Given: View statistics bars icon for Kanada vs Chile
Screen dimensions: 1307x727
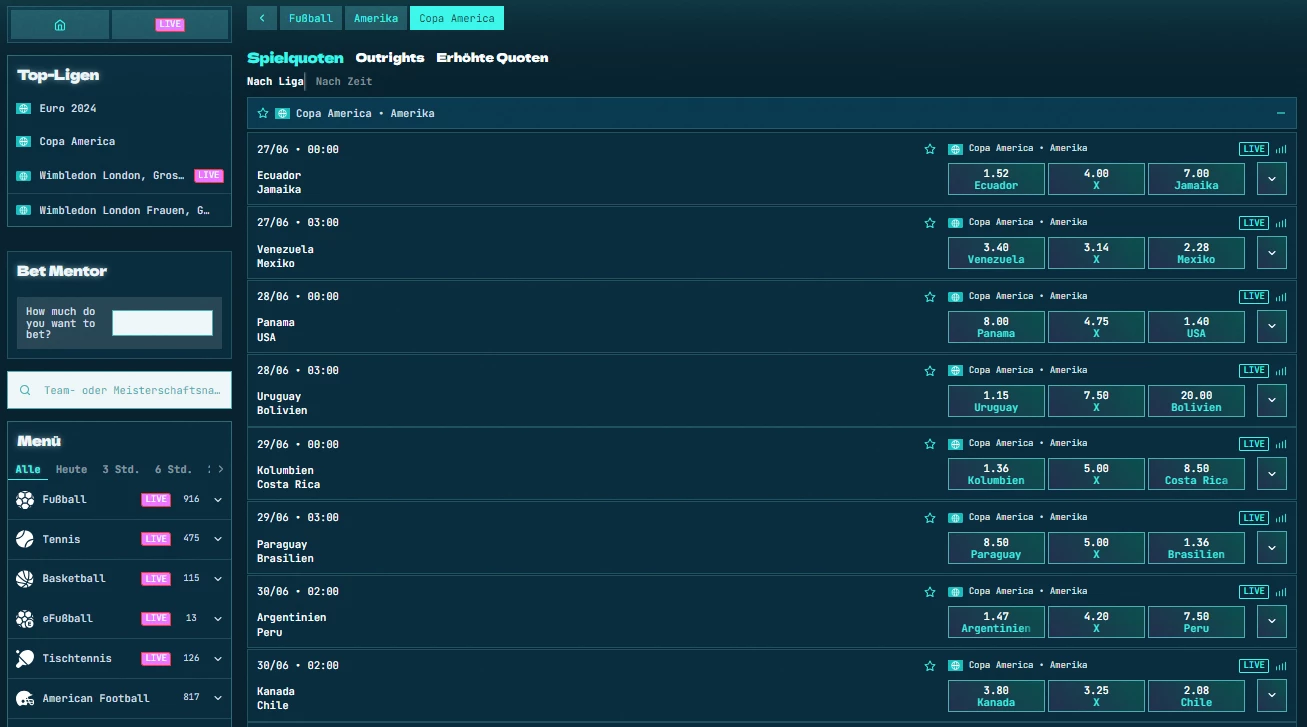Looking at the screenshot, I should pyautogui.click(x=1281, y=665).
